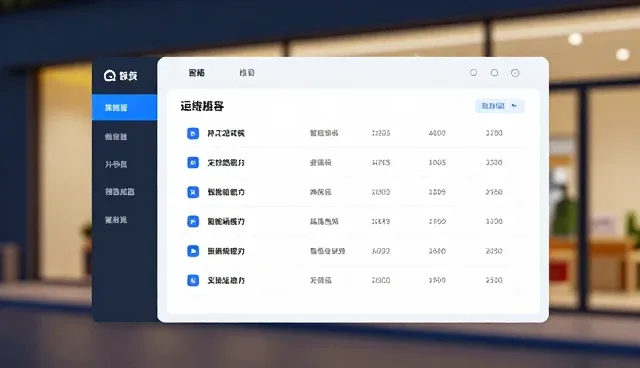Click the blue icon in the second table row
This screenshot has width=640, height=368.
193,163
